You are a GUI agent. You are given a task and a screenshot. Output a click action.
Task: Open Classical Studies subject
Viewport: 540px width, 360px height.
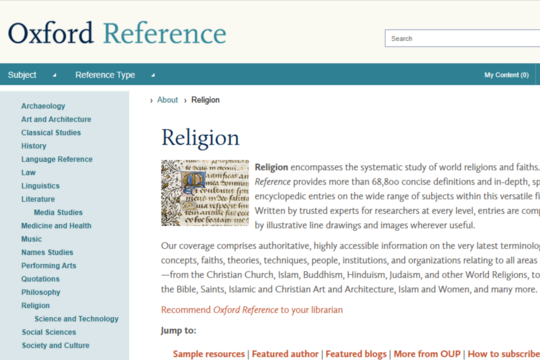pyautogui.click(x=51, y=133)
